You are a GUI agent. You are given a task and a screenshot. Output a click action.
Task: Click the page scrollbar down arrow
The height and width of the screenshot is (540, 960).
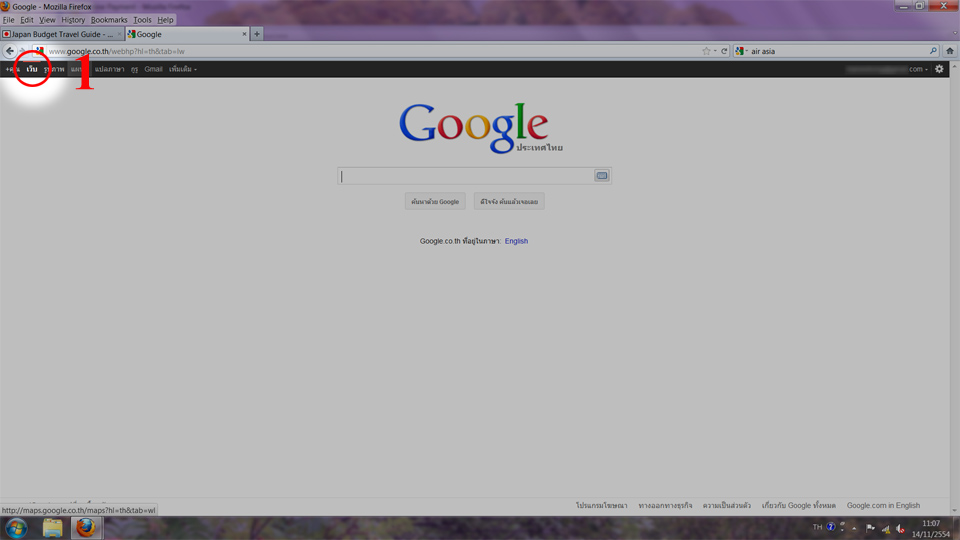pos(954,511)
